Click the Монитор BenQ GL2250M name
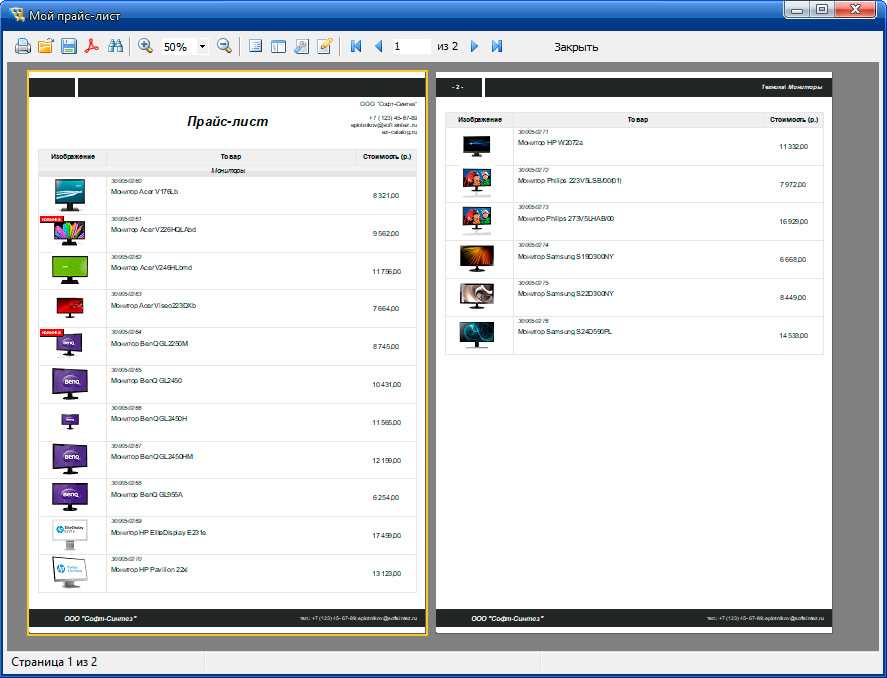The height and width of the screenshot is (678, 887). 149,343
